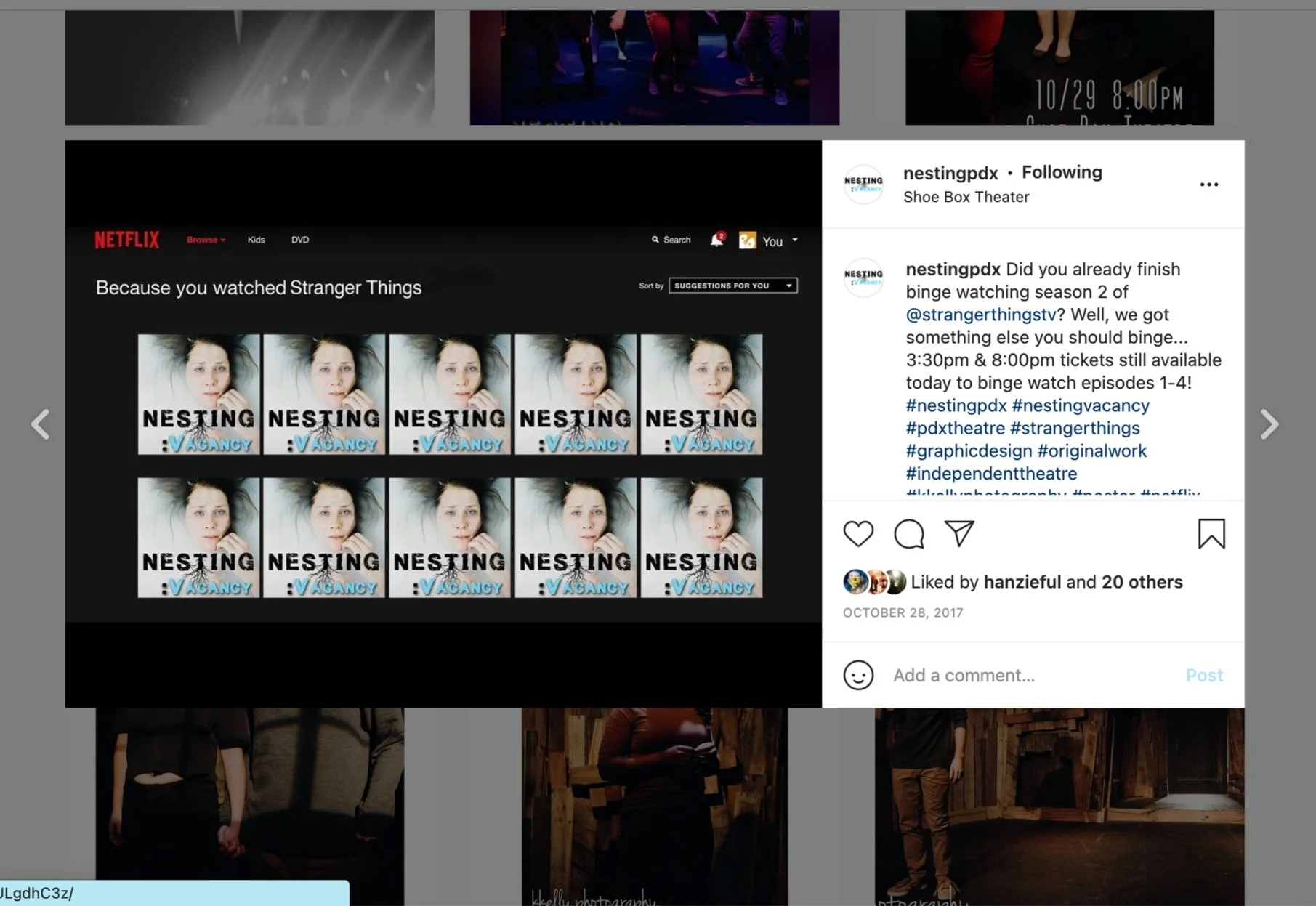Screen dimensions: 1316x906
Task: Open nestingpdx username in the caption
Action: pos(953,269)
